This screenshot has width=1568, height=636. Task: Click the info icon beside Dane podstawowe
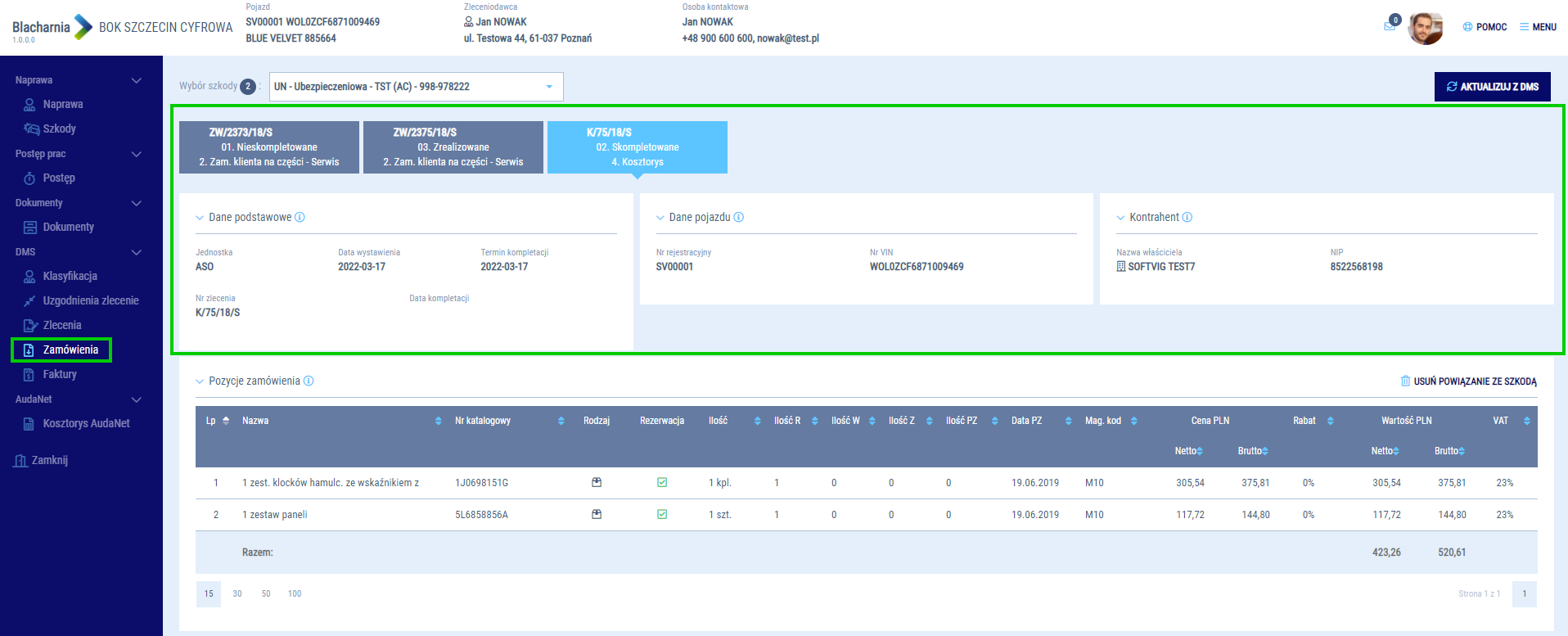tap(300, 218)
